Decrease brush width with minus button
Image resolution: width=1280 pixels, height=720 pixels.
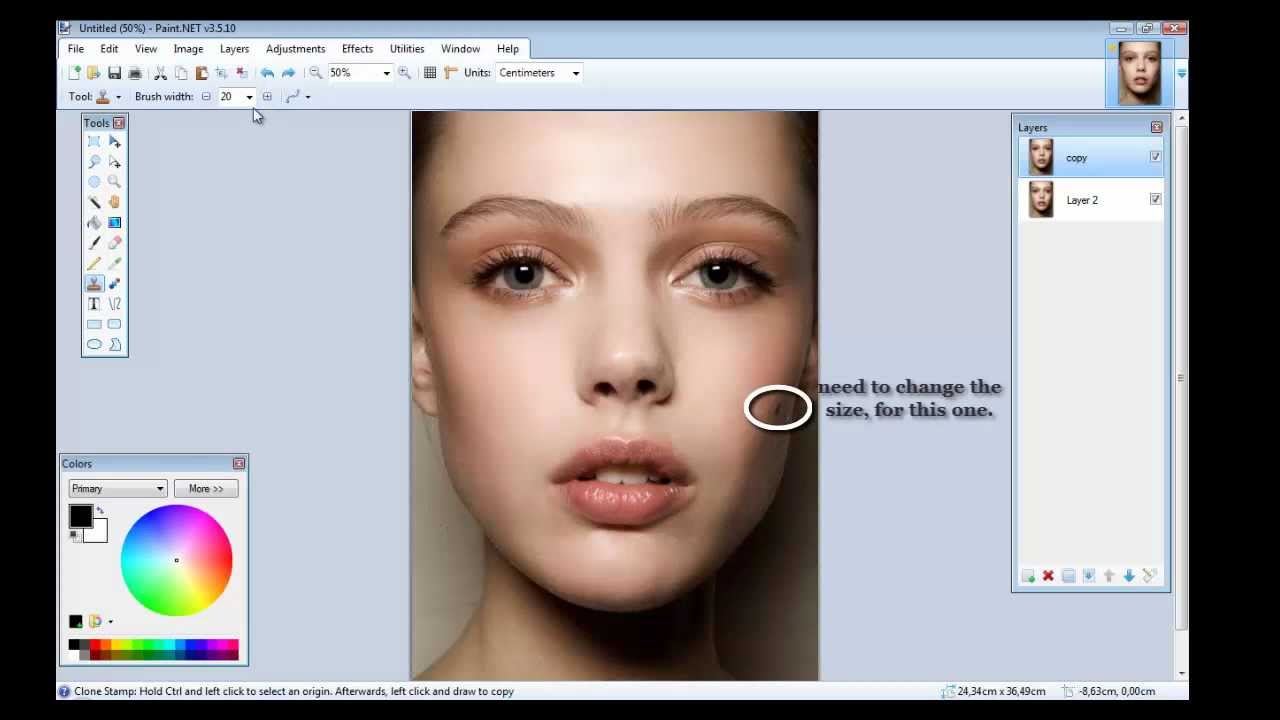click(x=206, y=97)
